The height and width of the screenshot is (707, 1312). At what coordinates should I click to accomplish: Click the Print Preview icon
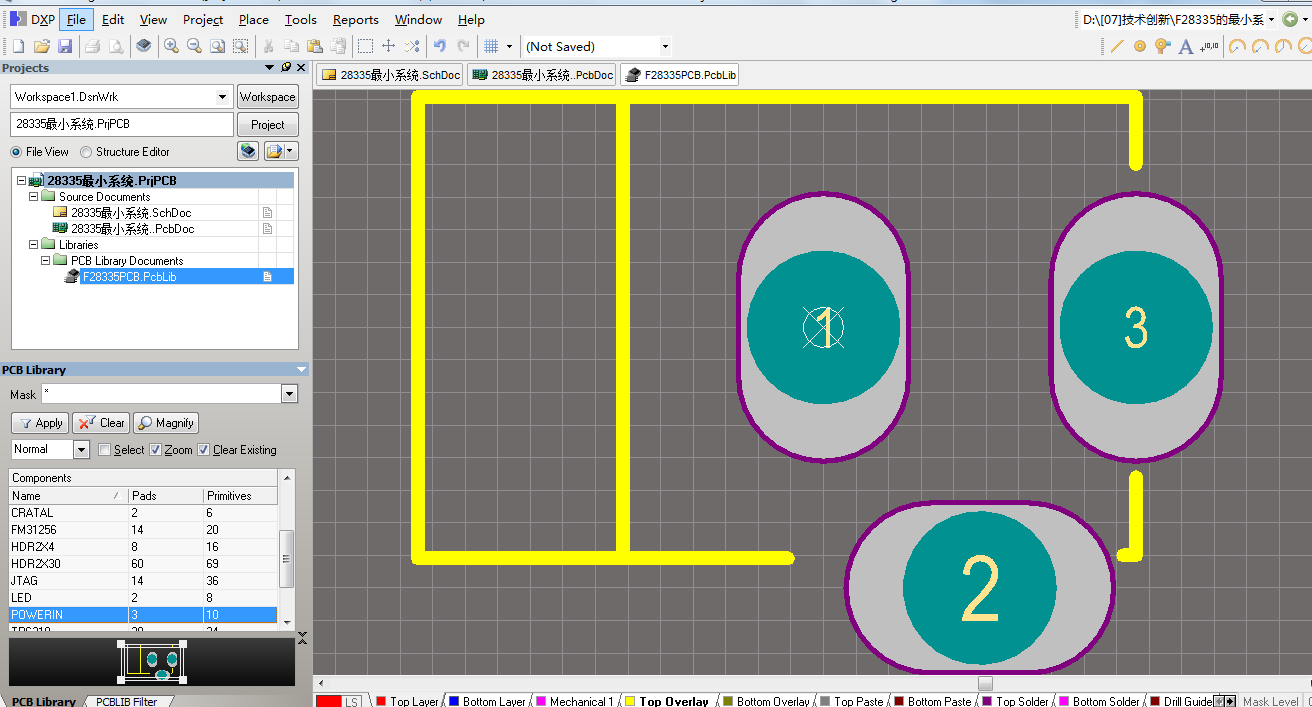pos(116,46)
